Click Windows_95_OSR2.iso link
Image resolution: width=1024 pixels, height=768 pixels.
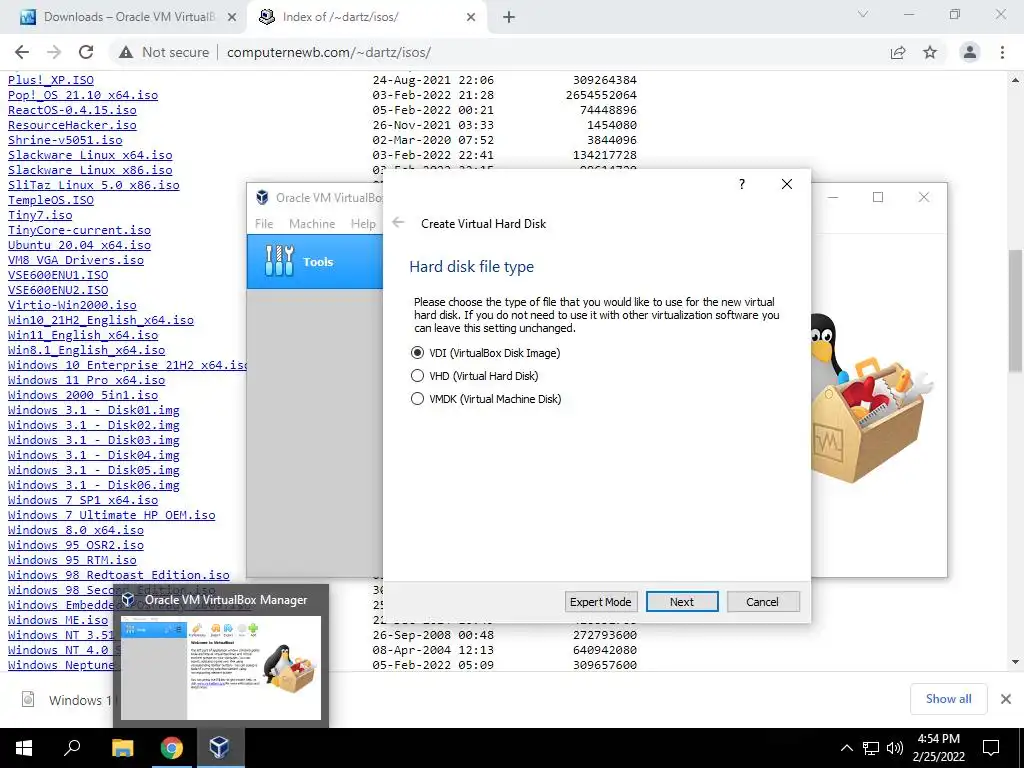point(76,545)
